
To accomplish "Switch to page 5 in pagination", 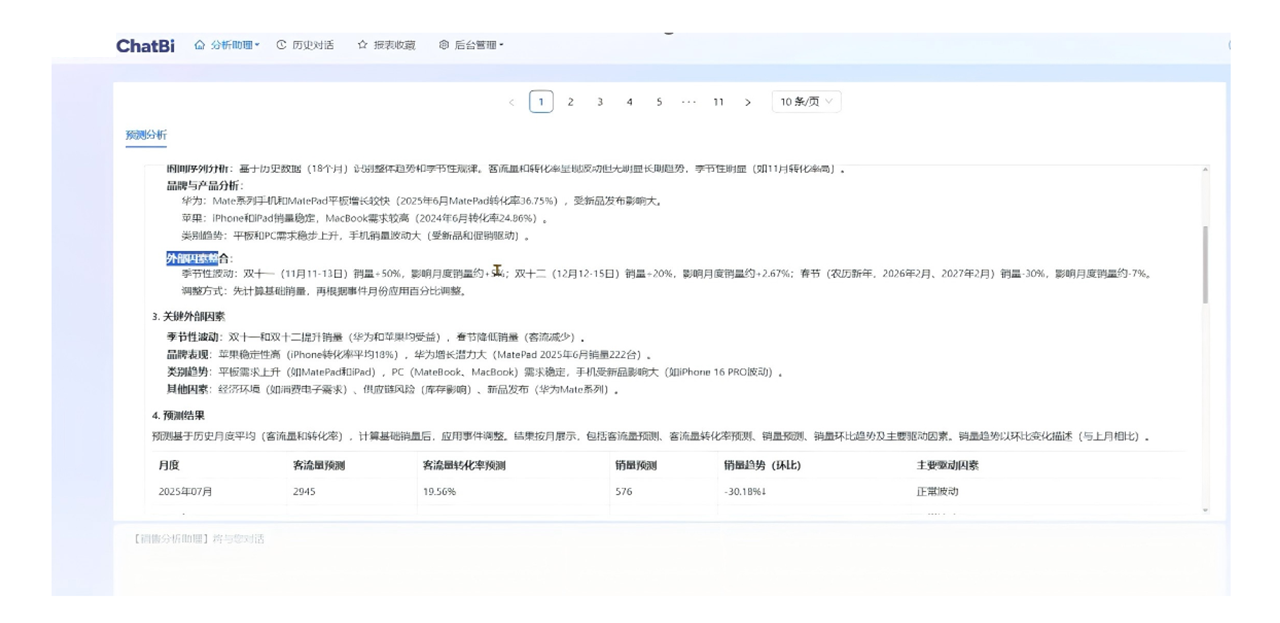I will [659, 102].
